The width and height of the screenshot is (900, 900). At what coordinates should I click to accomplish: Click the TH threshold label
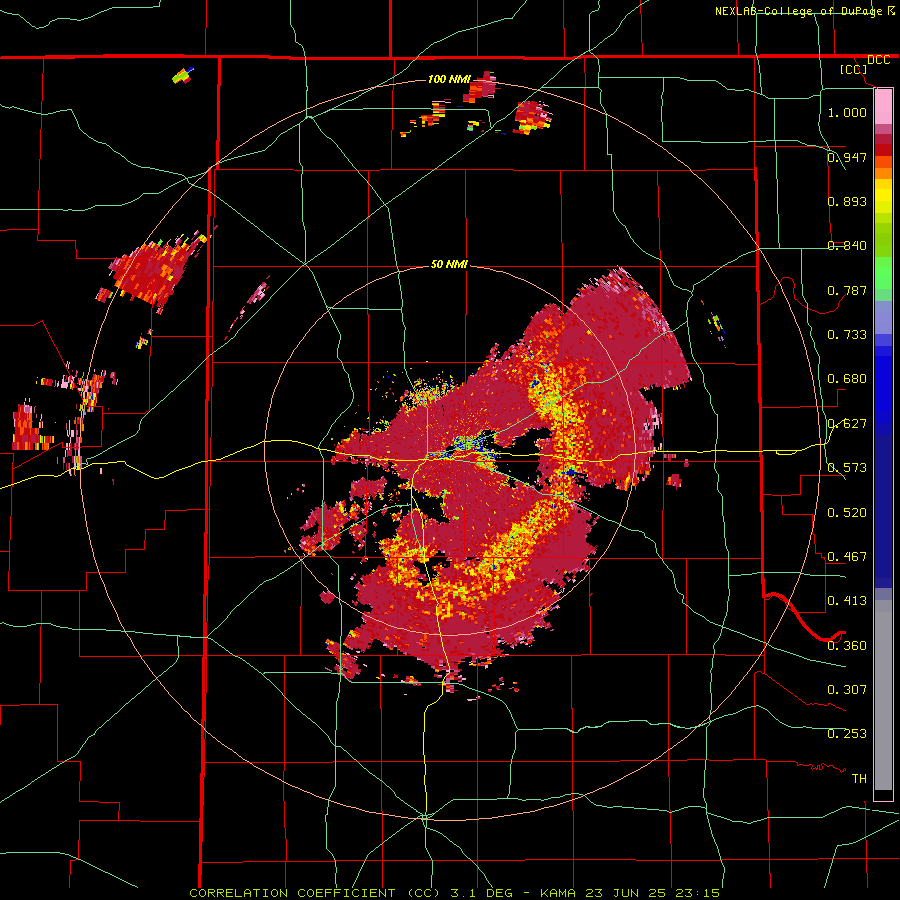(x=859, y=779)
